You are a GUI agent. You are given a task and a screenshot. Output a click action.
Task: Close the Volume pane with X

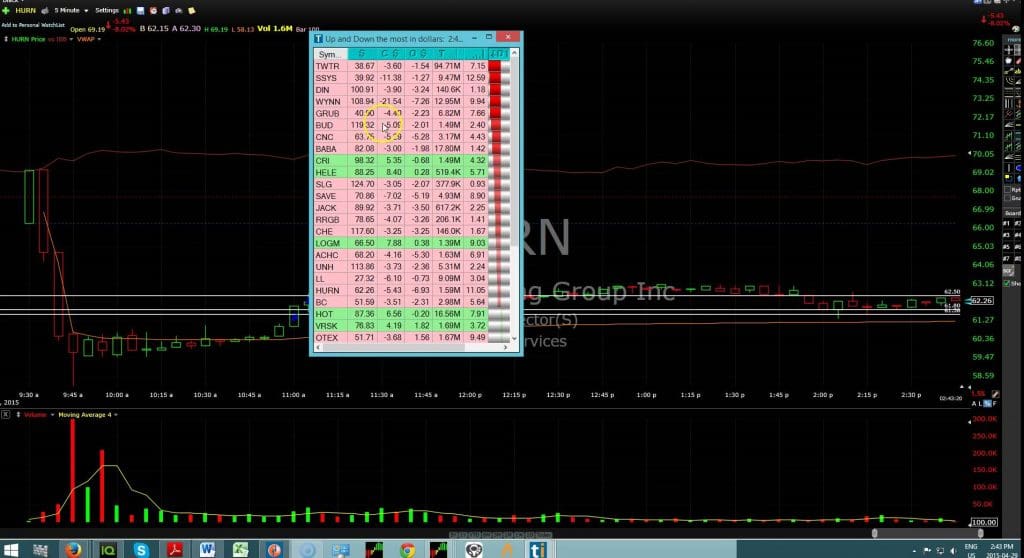[x=5, y=415]
